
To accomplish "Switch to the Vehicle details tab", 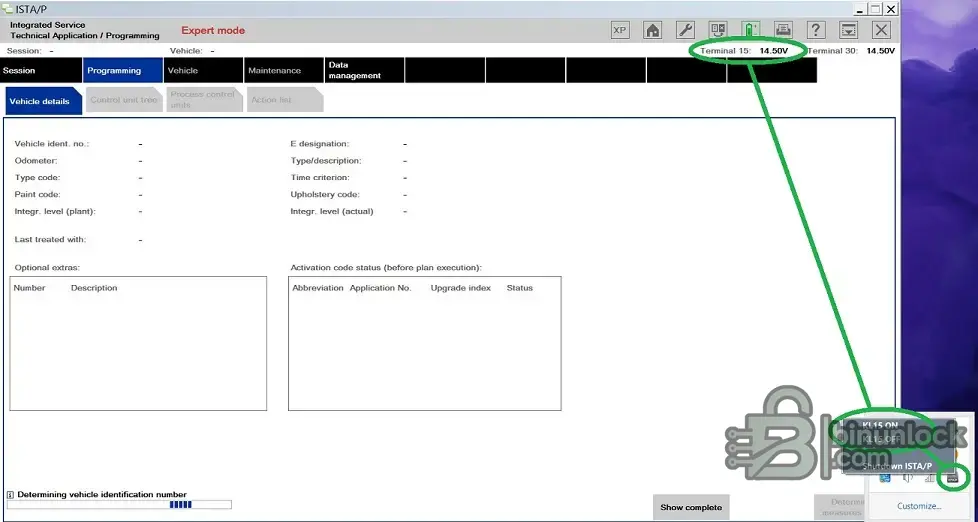I will (x=43, y=101).
